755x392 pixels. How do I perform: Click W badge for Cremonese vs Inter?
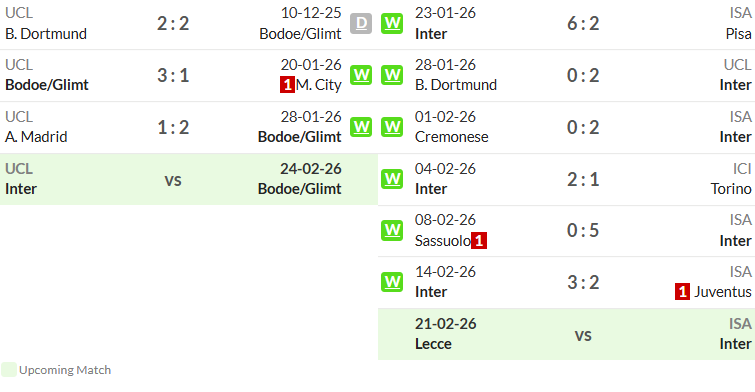click(392, 127)
